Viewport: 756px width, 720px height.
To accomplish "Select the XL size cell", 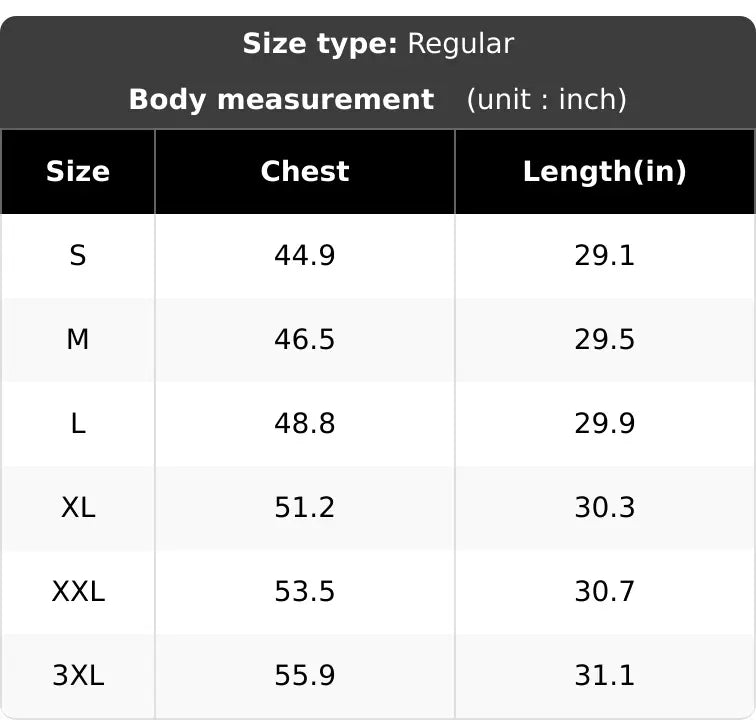I will coord(78,507).
